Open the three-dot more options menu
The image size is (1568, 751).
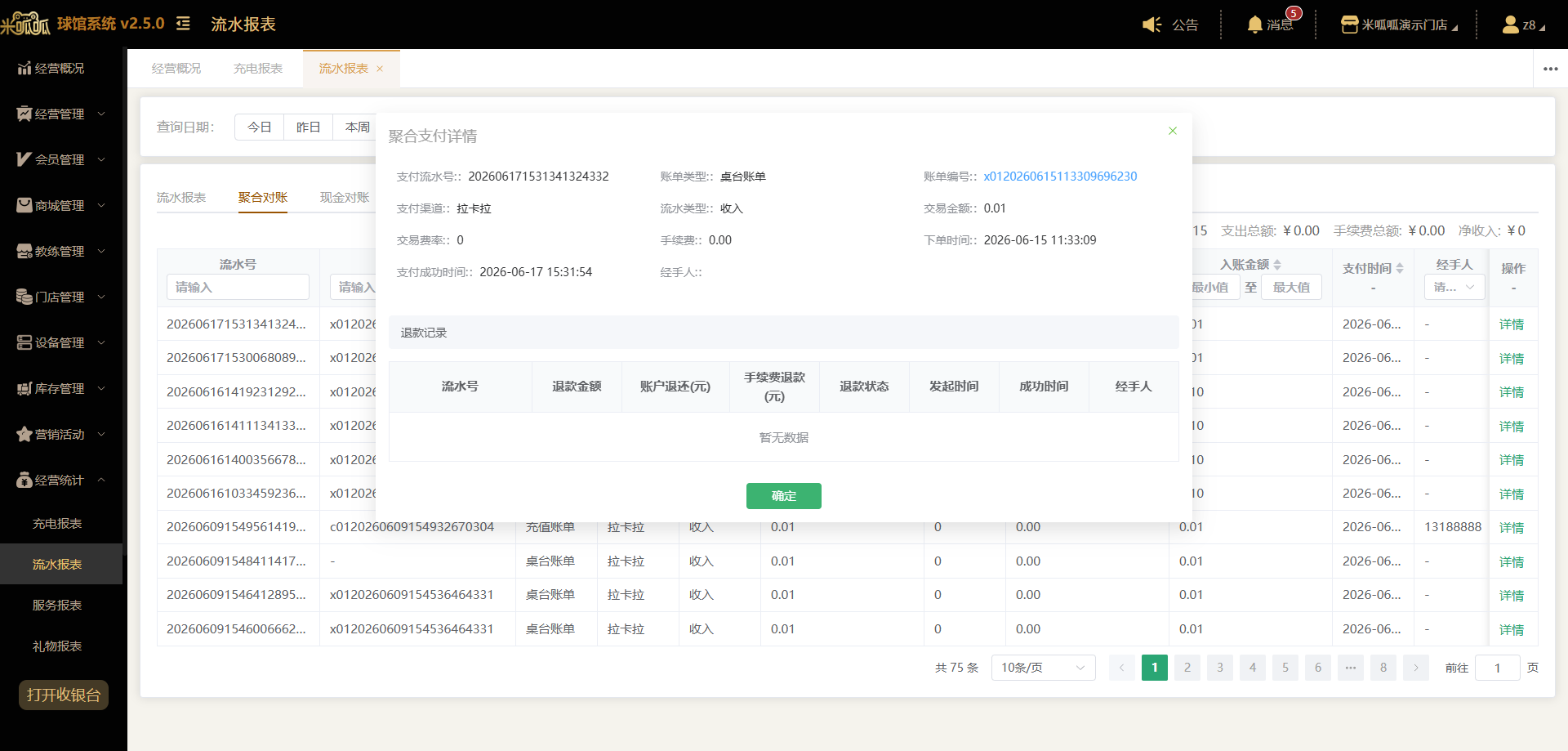pyautogui.click(x=1551, y=69)
